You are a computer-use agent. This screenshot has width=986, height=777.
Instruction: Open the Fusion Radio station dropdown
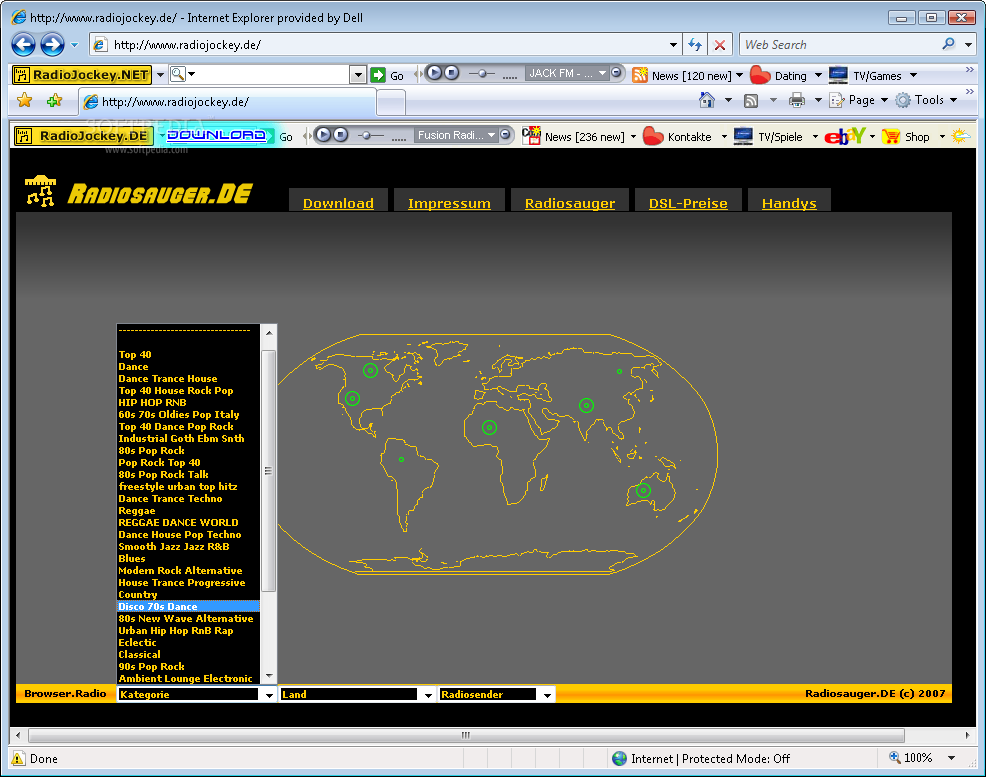(x=491, y=135)
